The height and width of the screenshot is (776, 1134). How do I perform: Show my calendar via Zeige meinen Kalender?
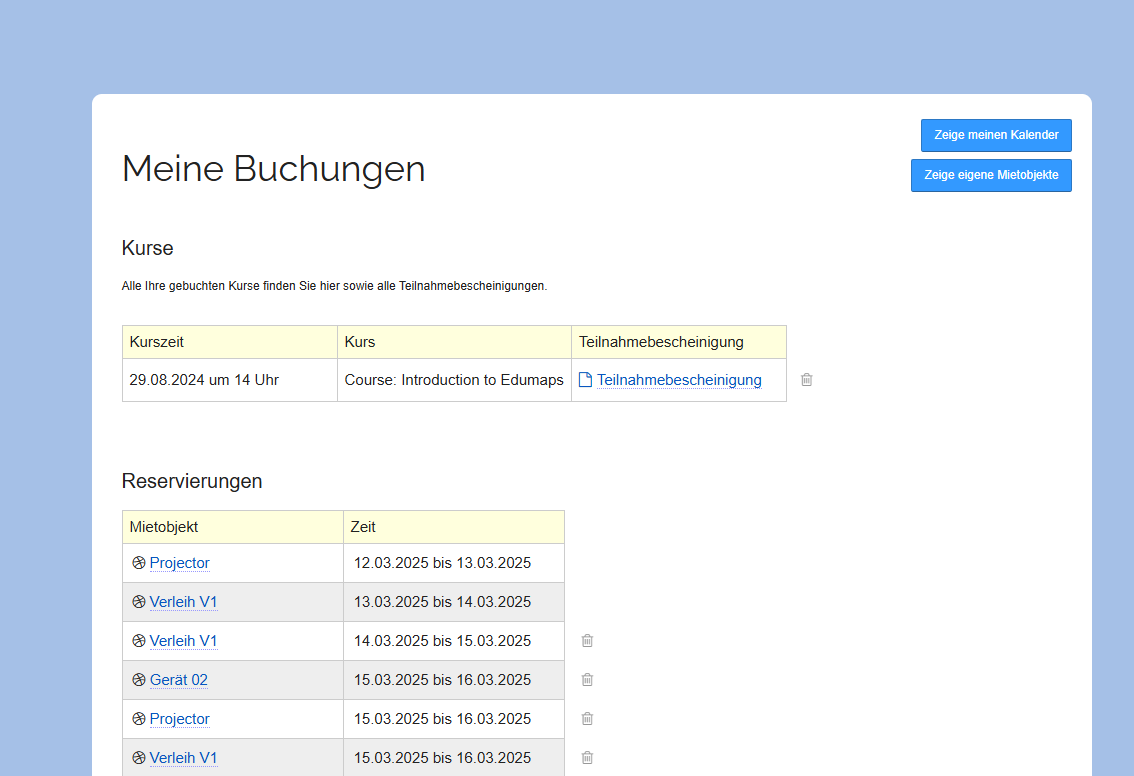click(x=996, y=135)
